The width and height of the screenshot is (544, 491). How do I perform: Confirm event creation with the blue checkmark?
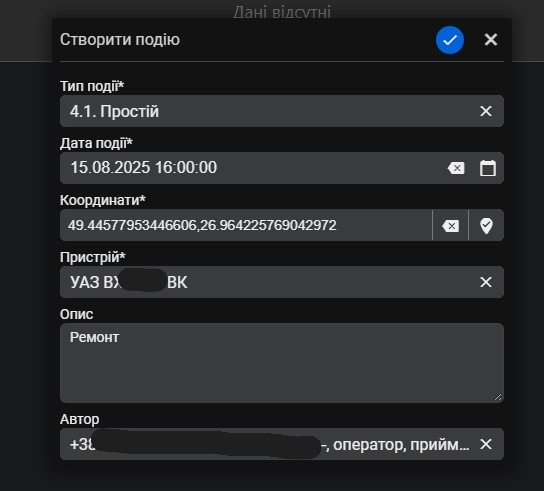click(x=450, y=40)
